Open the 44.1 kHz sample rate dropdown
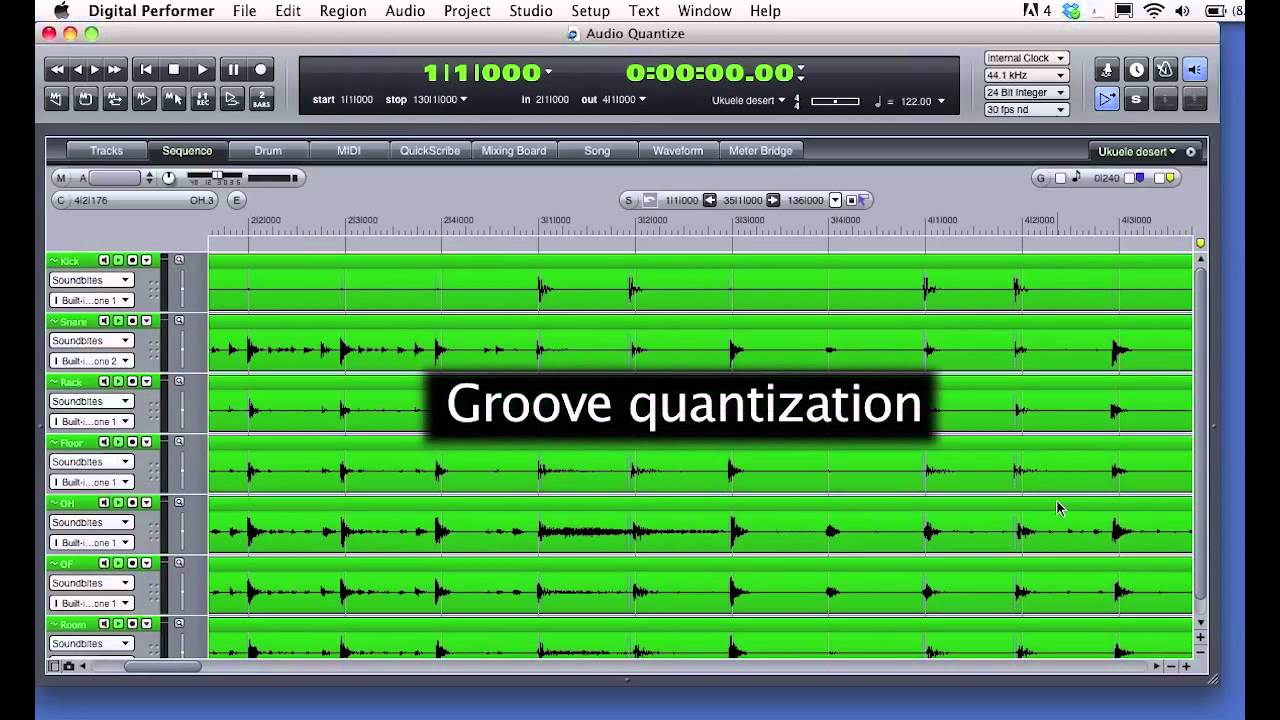Screen dimensions: 1280x720 1026,75
